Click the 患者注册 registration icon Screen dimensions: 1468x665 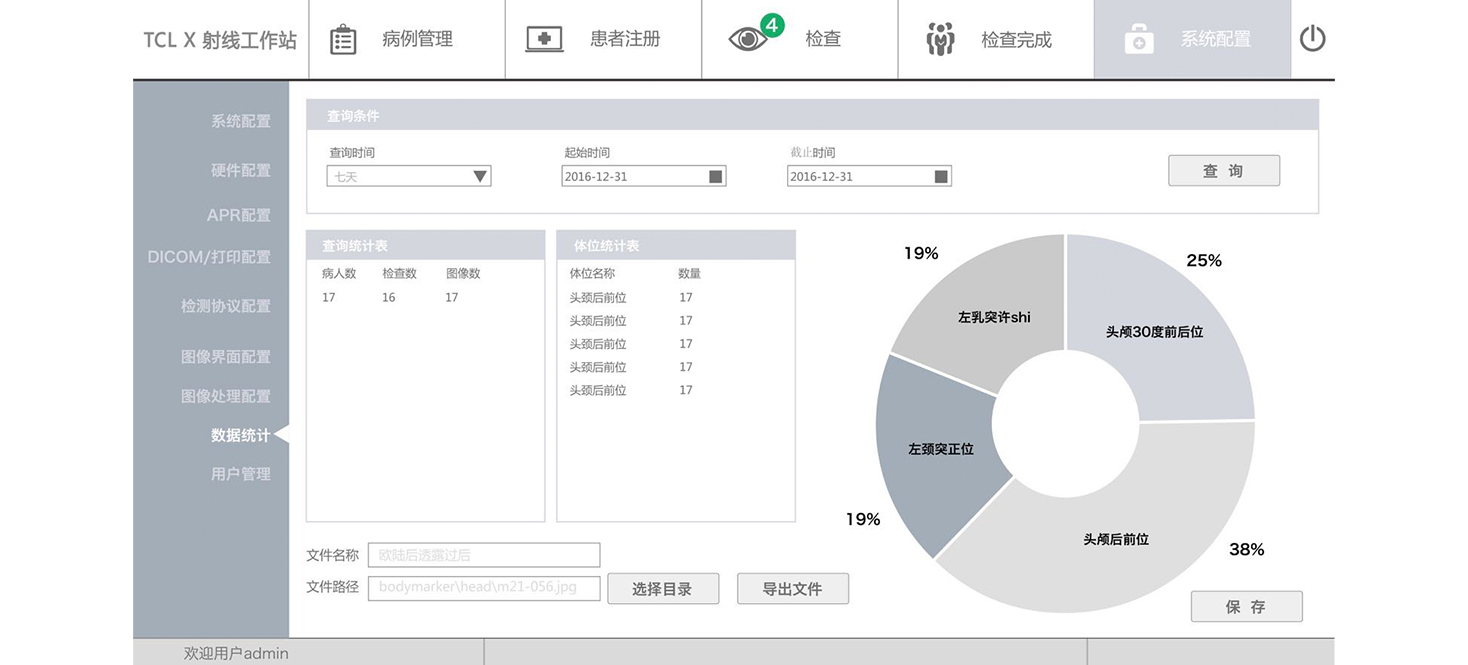coord(544,38)
